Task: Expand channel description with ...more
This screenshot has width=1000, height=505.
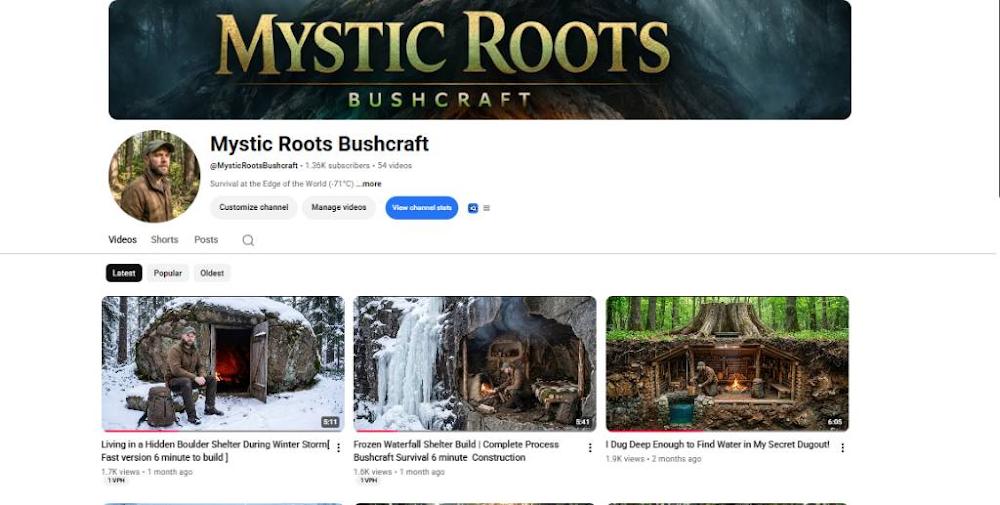Action: coord(369,184)
